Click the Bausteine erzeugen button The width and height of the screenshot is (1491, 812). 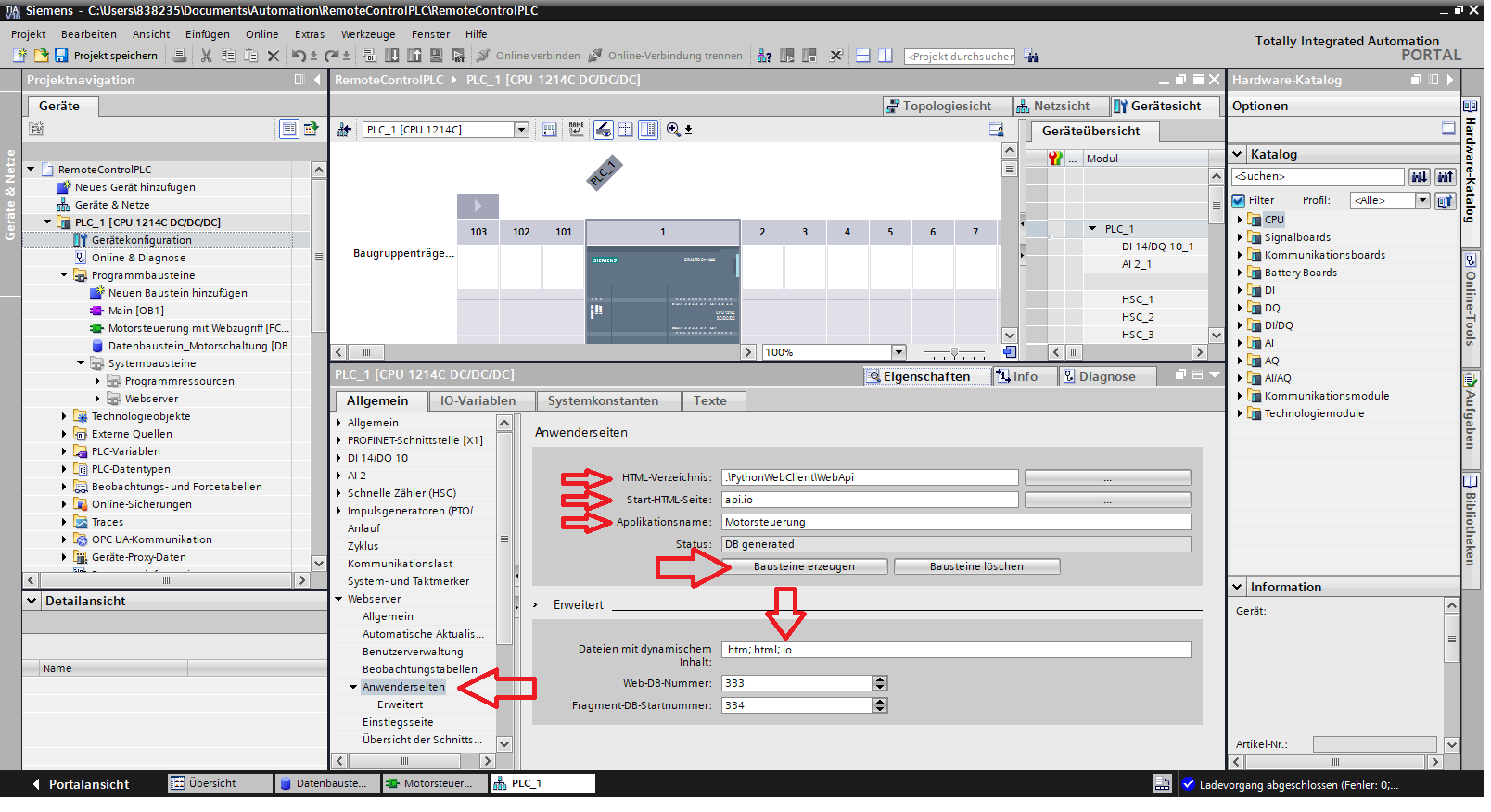tap(804, 566)
